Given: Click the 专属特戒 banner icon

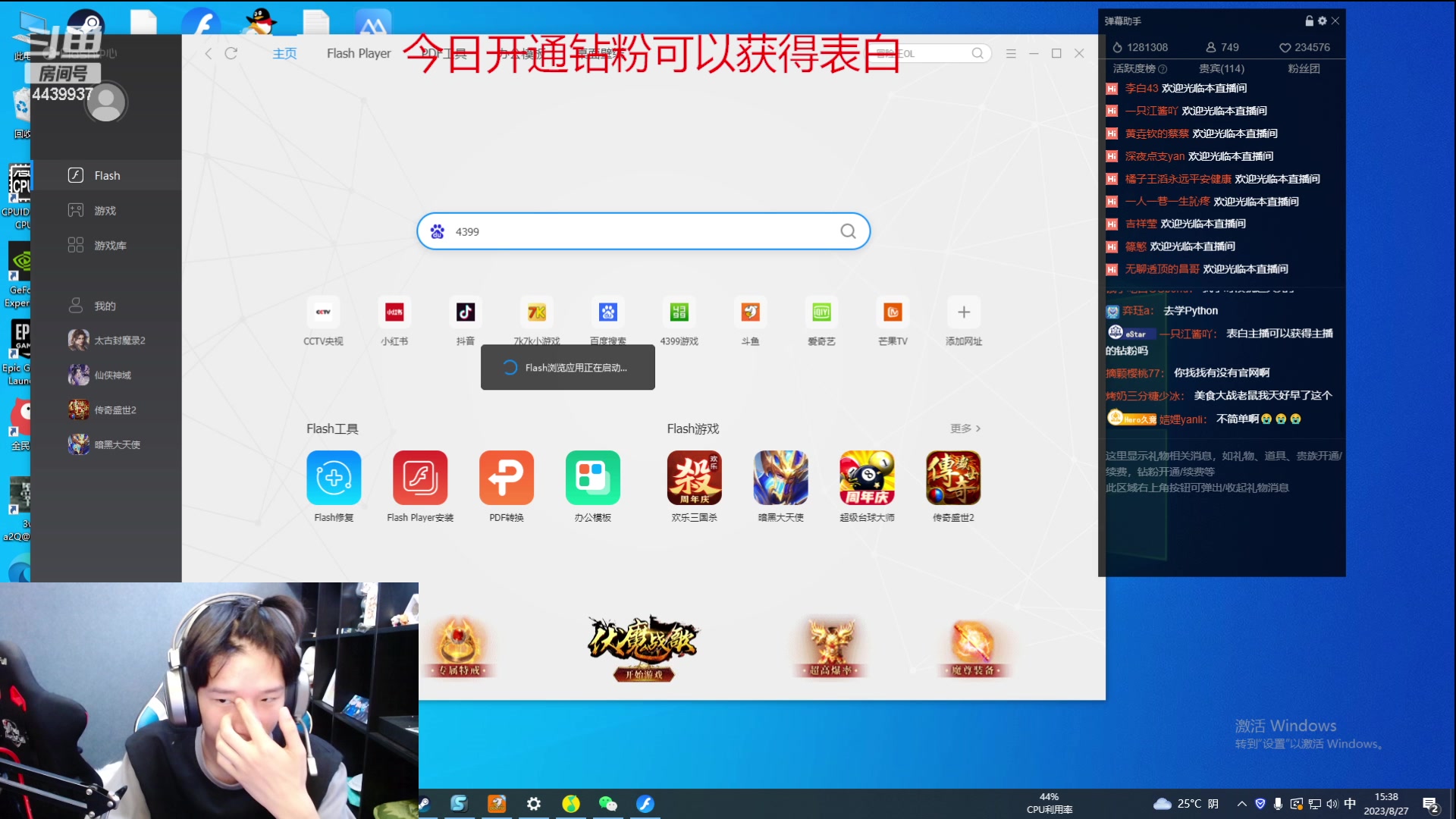Looking at the screenshot, I should (x=459, y=647).
